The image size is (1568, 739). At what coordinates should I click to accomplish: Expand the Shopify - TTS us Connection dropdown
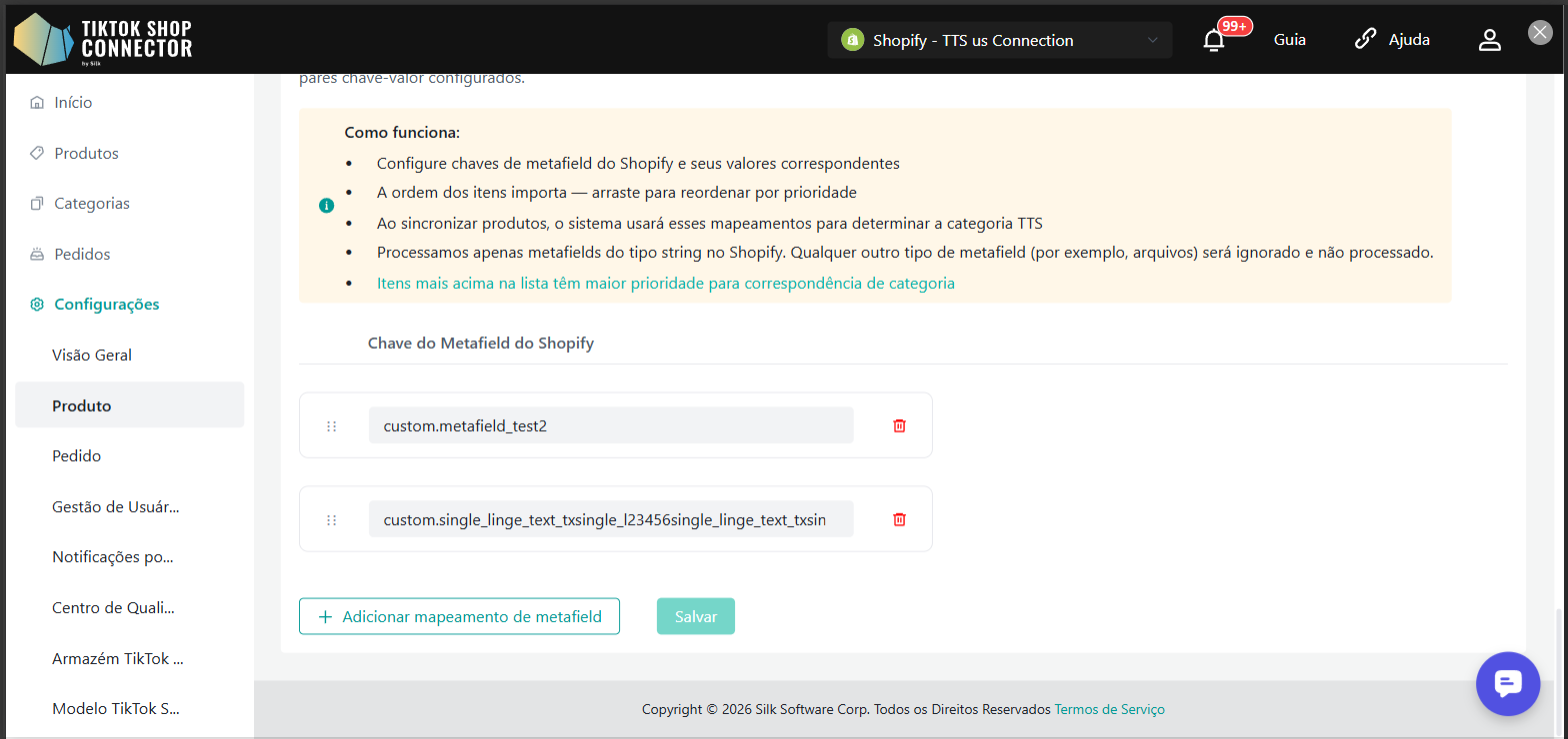[999, 40]
